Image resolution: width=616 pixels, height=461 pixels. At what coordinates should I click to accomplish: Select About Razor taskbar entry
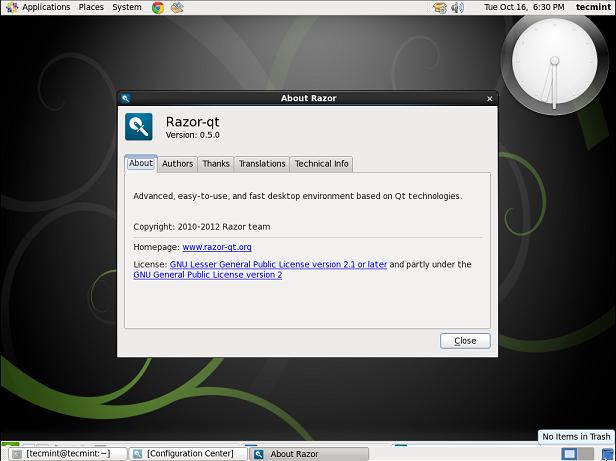[310, 454]
